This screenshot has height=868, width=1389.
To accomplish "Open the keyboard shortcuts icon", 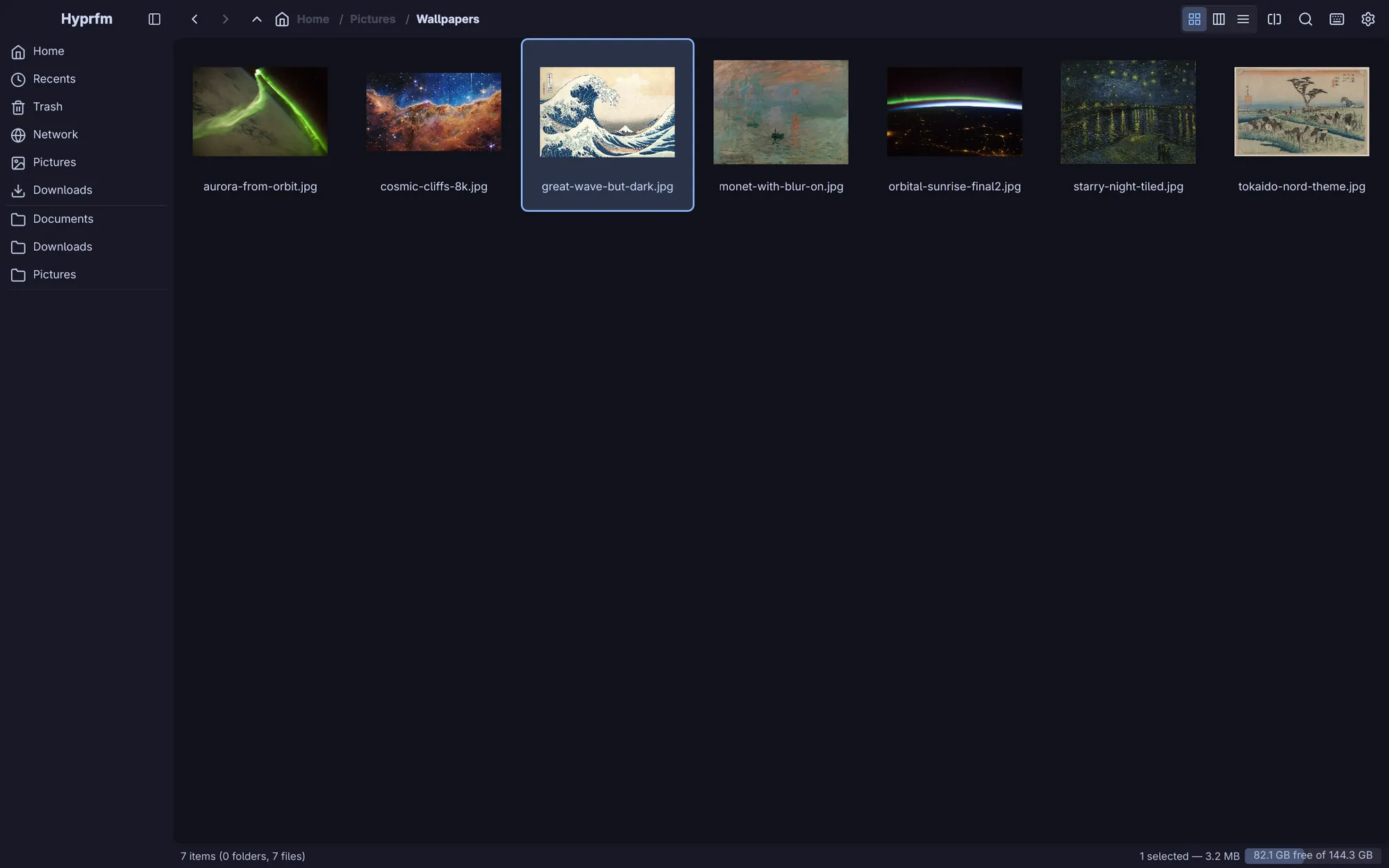I will pyautogui.click(x=1336, y=19).
